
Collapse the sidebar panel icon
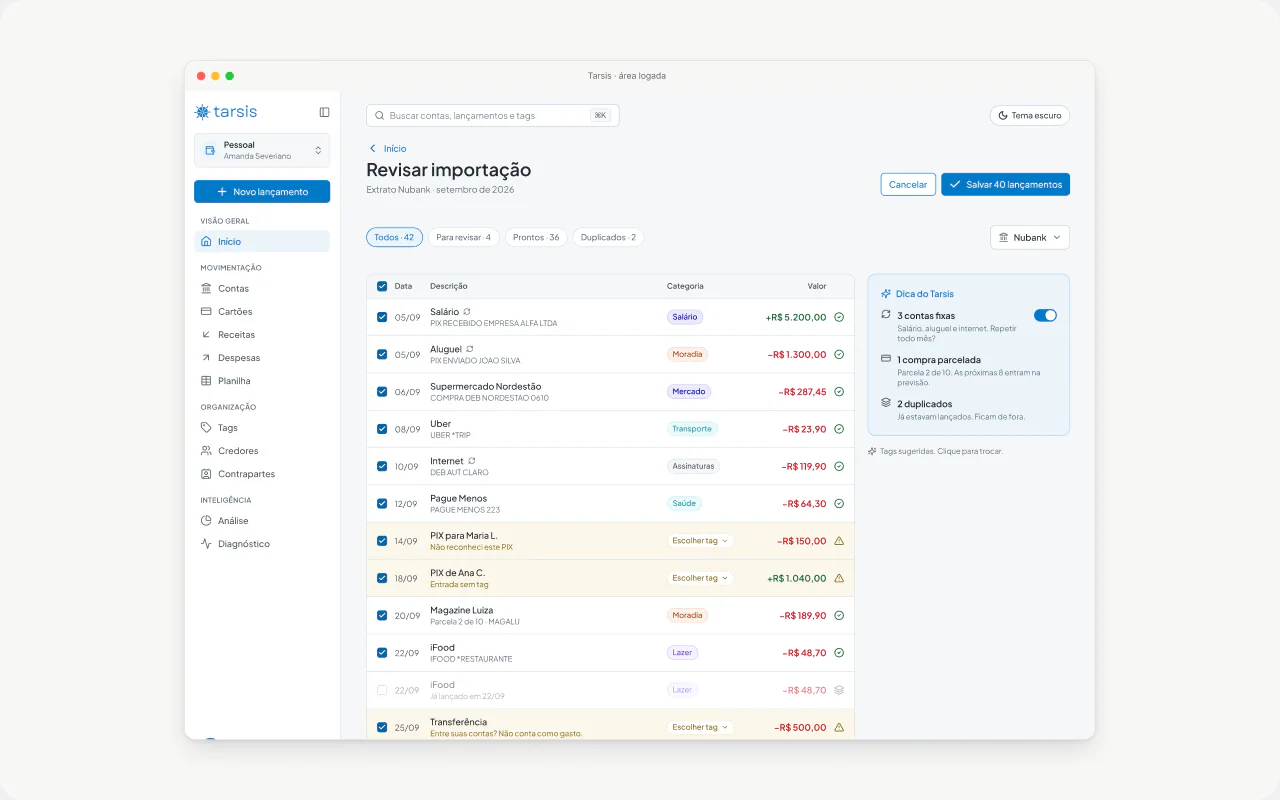coord(324,112)
